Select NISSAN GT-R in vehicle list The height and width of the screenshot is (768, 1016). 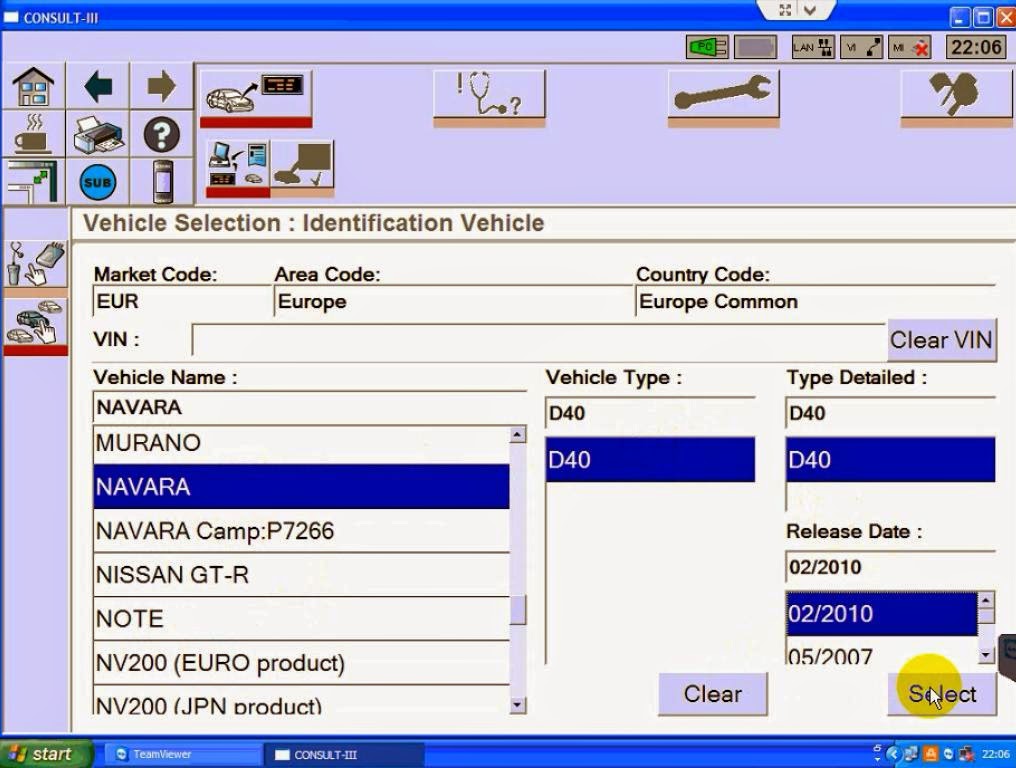coord(301,575)
